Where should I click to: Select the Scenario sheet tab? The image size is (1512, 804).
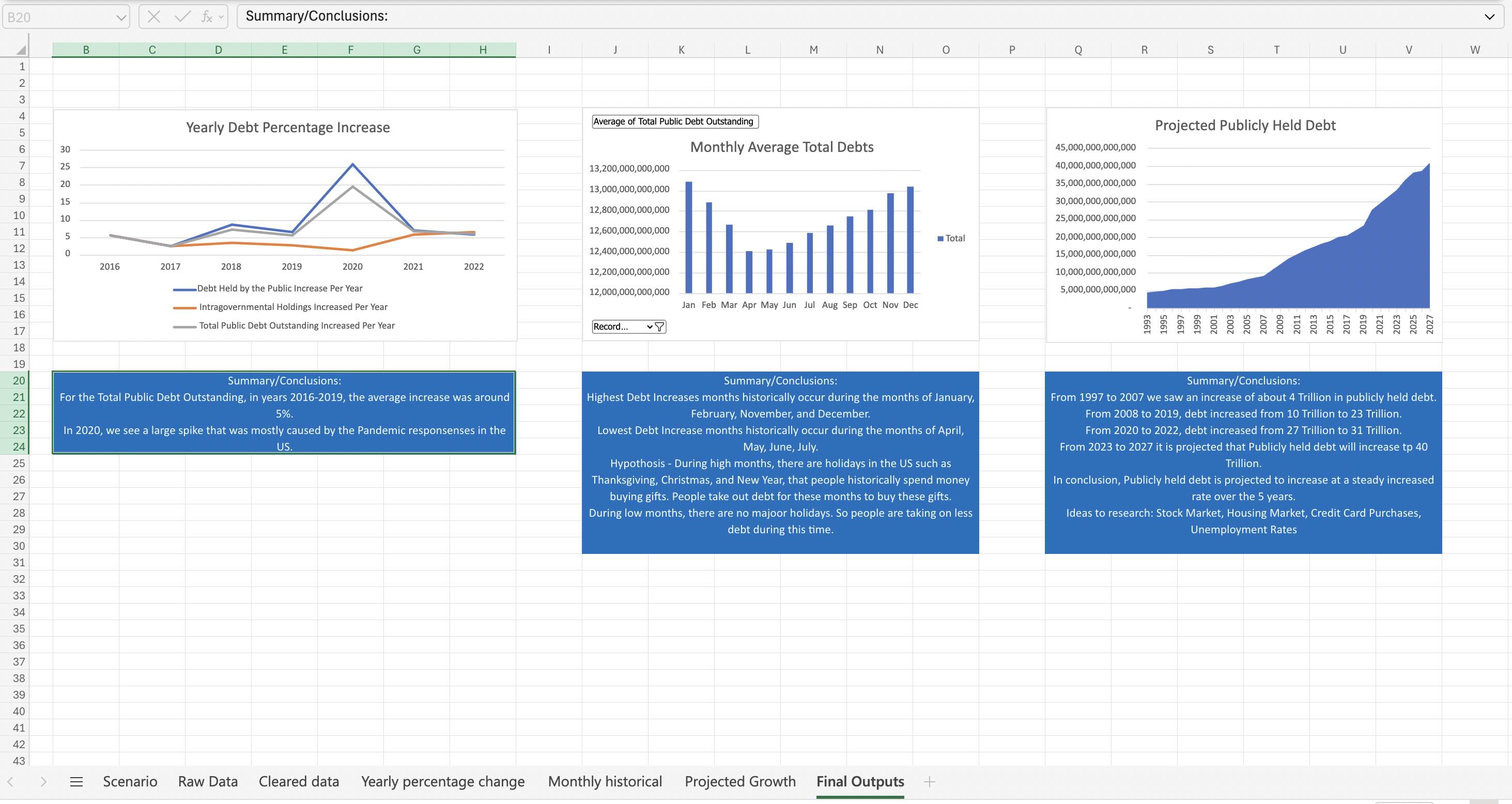[x=130, y=782]
